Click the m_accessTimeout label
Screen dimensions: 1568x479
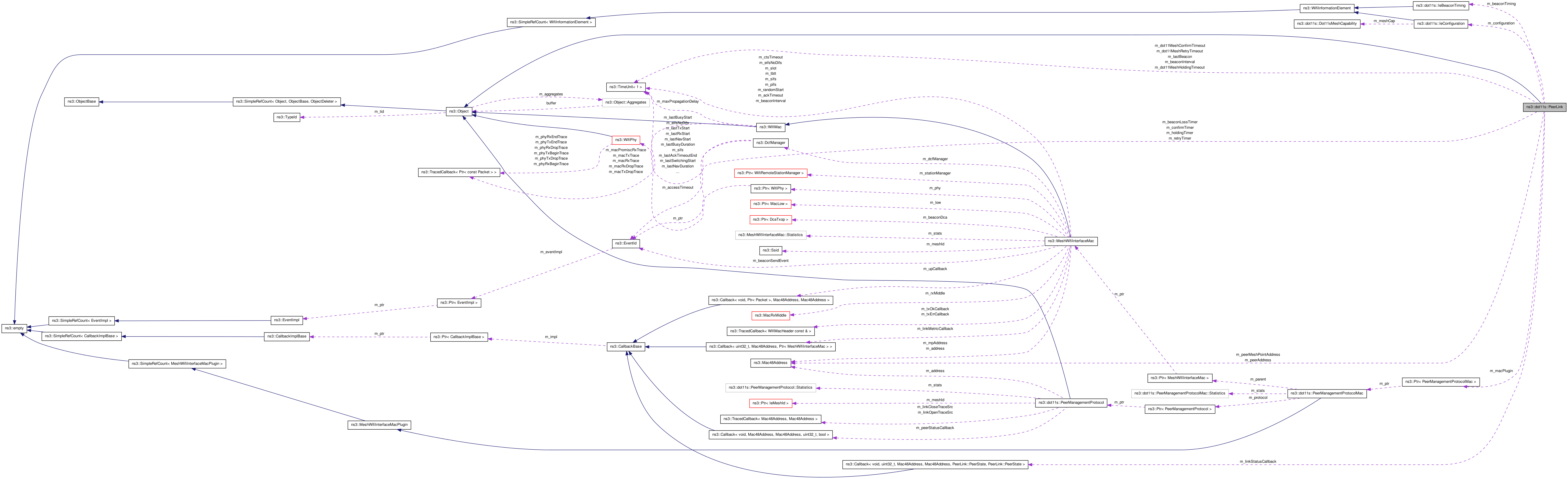(x=677, y=188)
